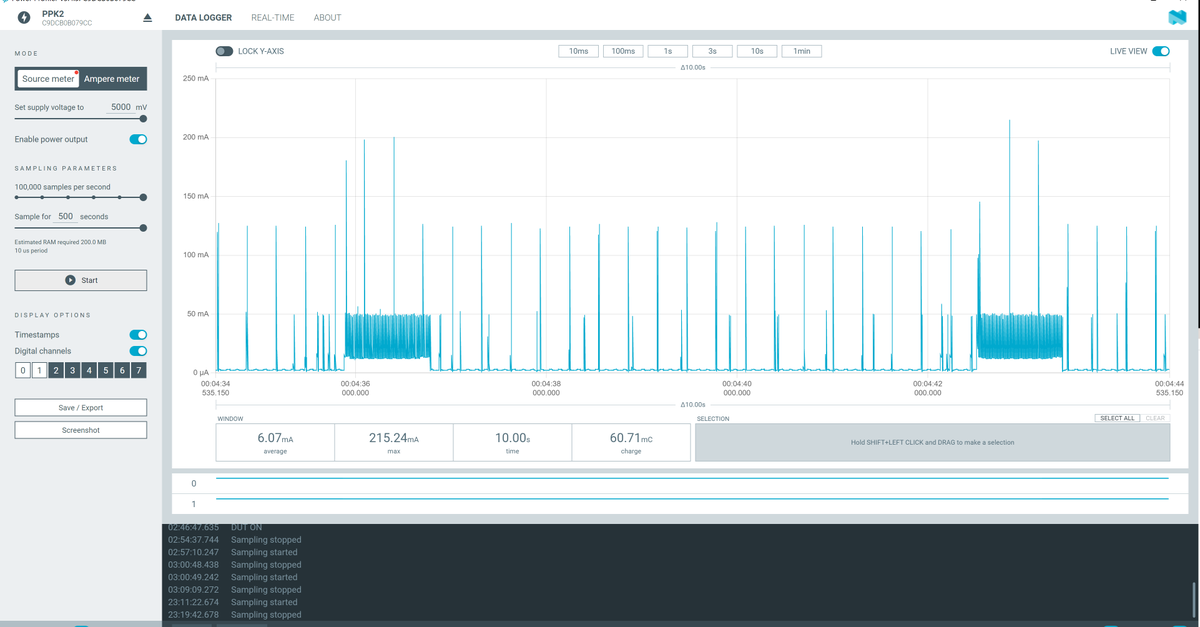
Task: Toggle the Timestamps display switch
Action: pyautogui.click(x=138, y=334)
